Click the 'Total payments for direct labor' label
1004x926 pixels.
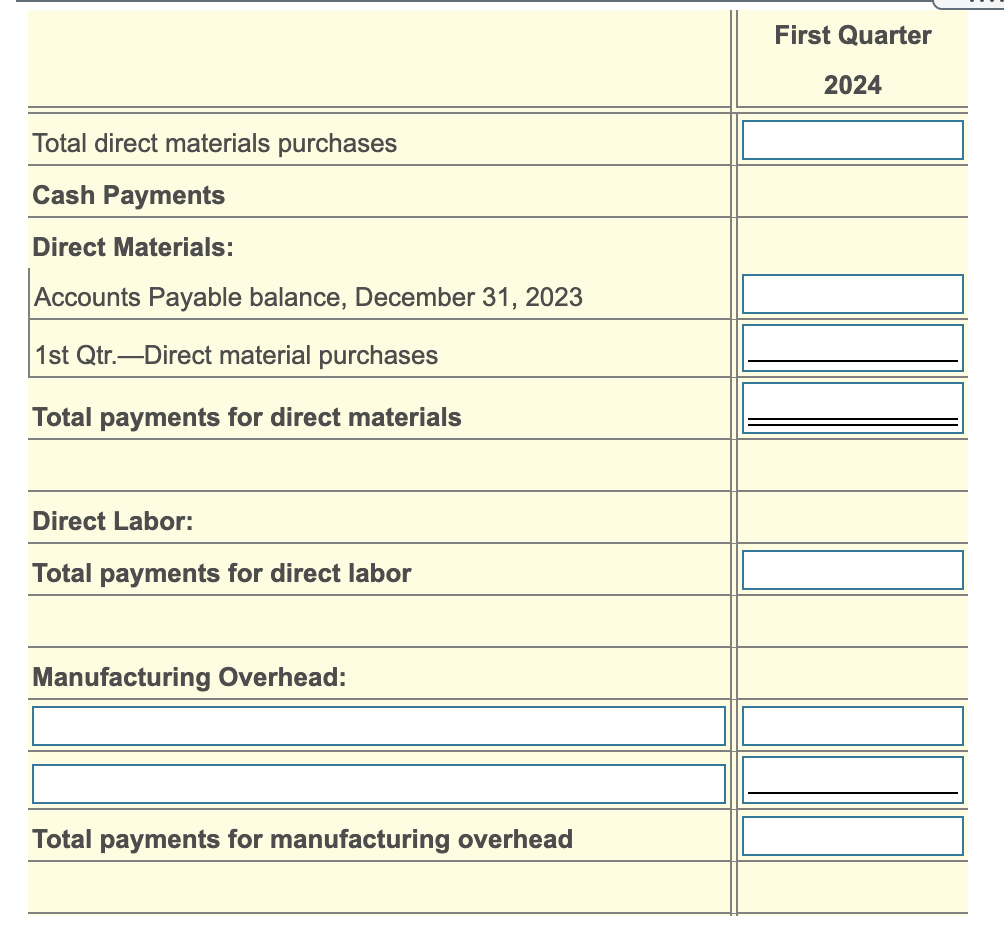[x=222, y=574]
